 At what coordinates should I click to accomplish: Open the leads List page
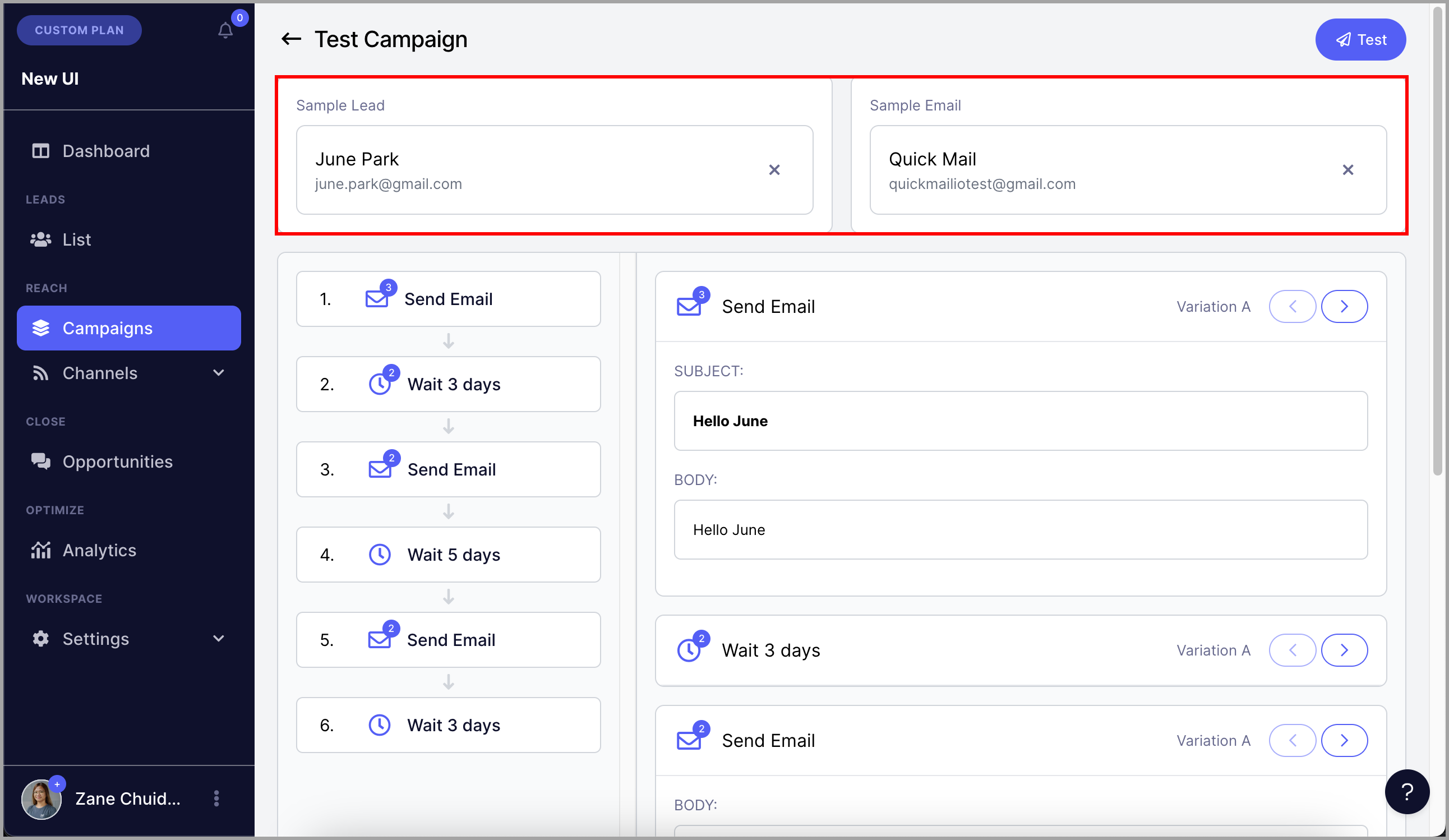tap(129, 239)
